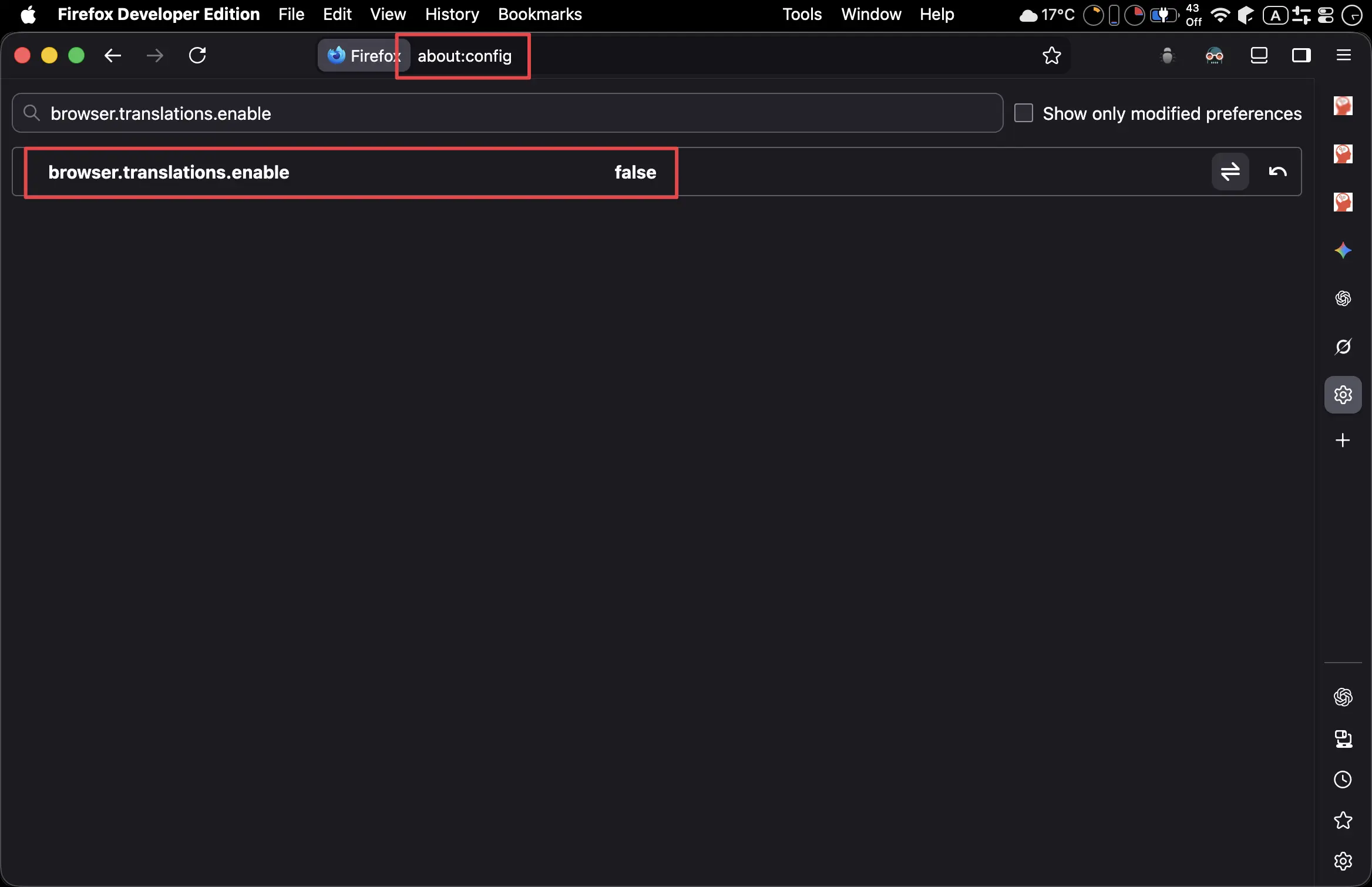Viewport: 1372px width, 887px height.
Task: Open the History menu
Action: [452, 14]
